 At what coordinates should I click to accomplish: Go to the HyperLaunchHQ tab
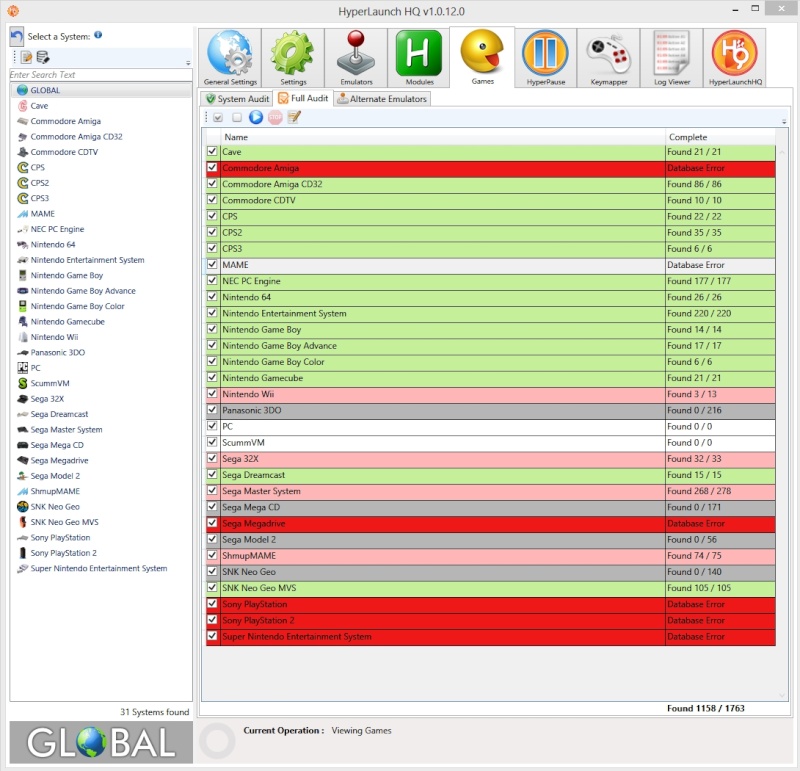[x=735, y=58]
